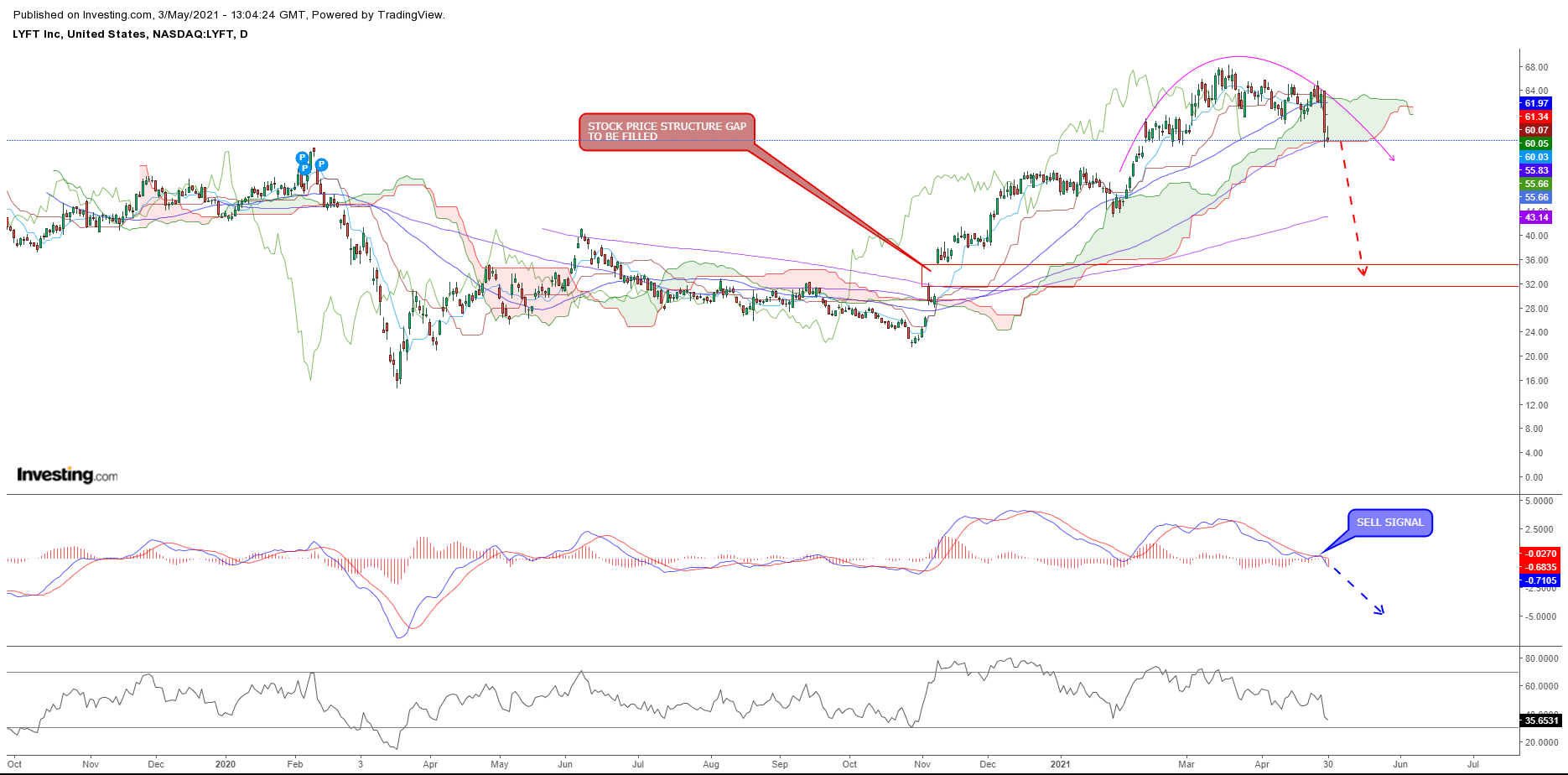
Task: Click the 24.00 price axis label
Action: click(1536, 333)
